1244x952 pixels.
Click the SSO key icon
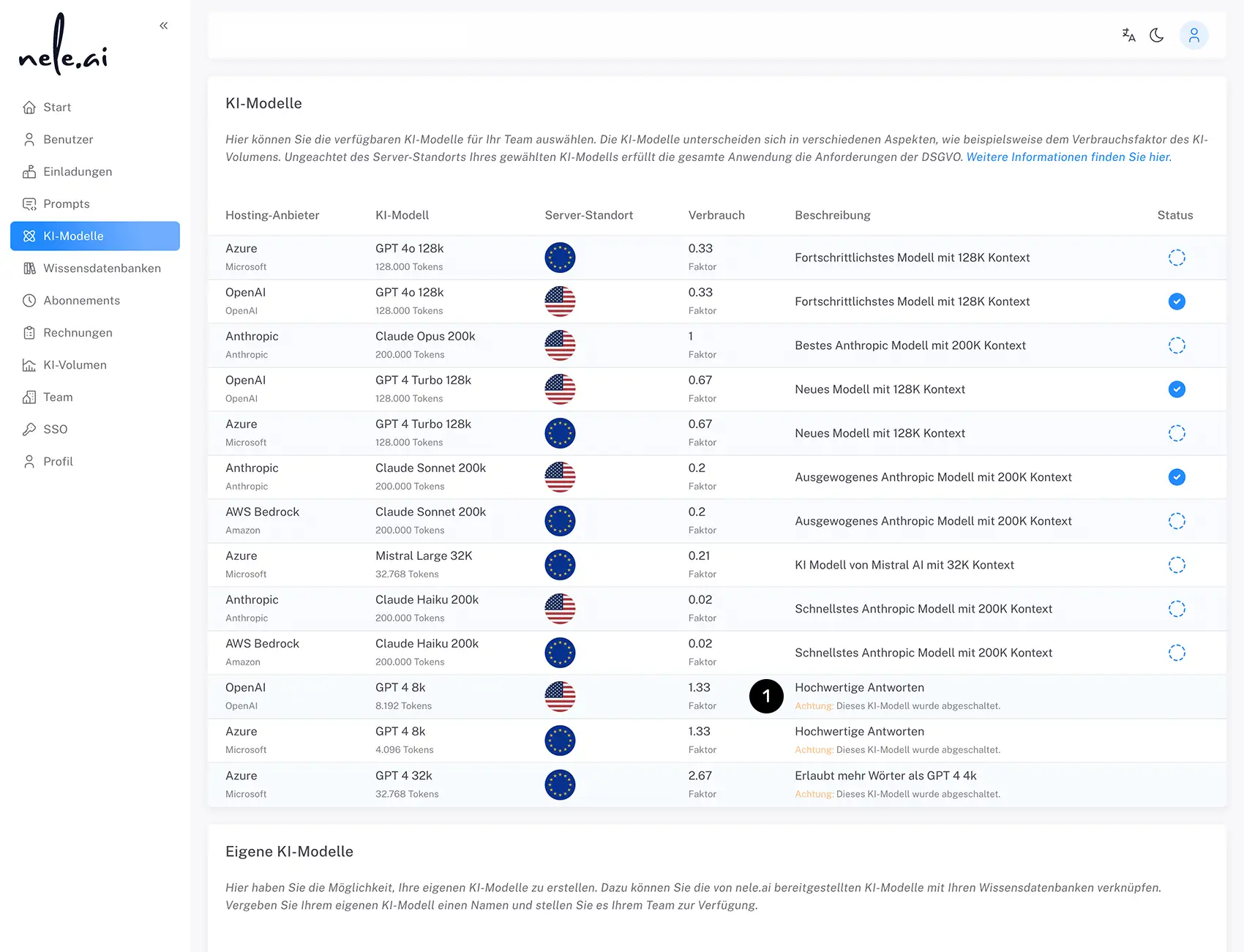click(29, 430)
